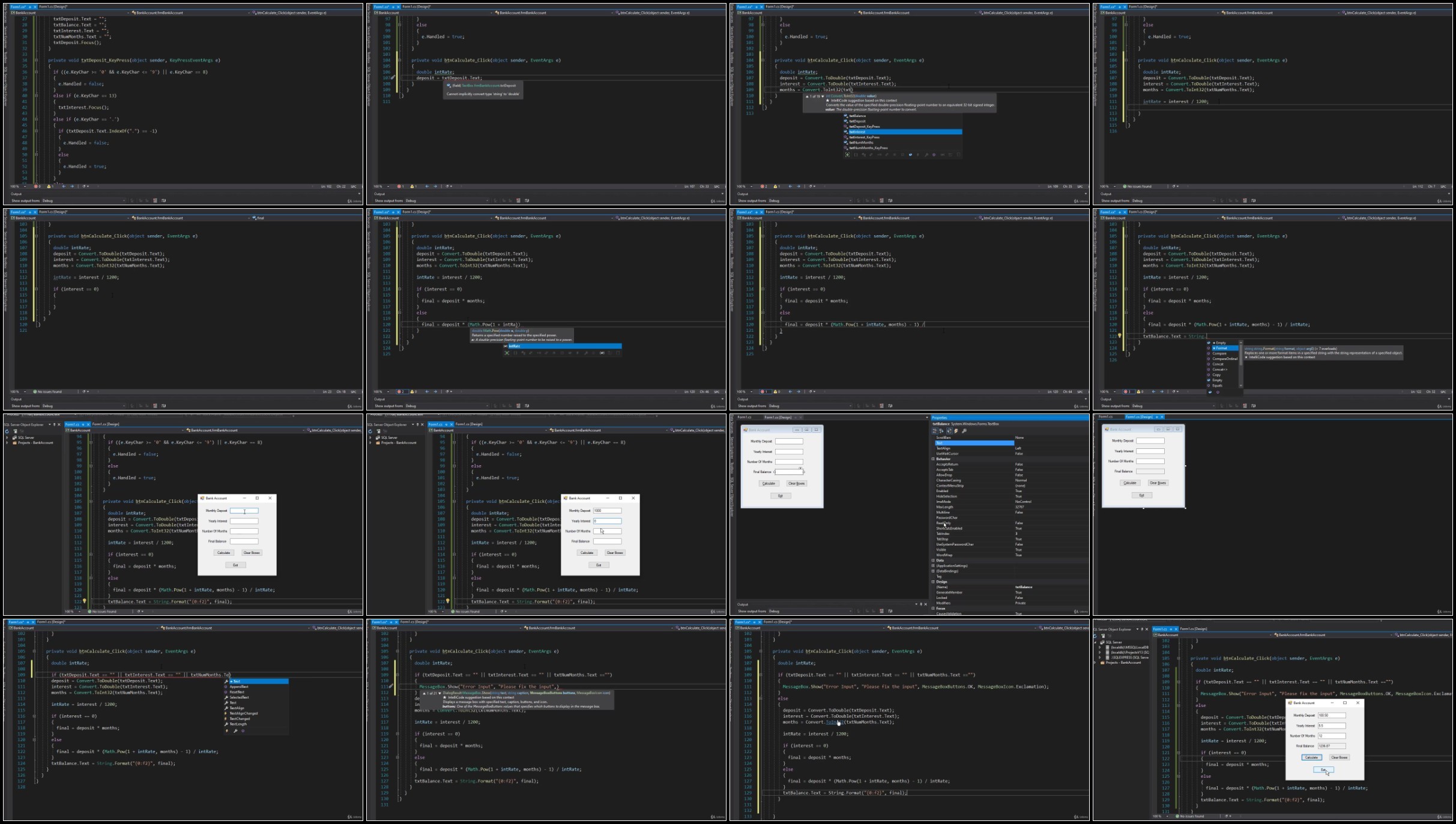Collapse the Data category in Properties

933,561
